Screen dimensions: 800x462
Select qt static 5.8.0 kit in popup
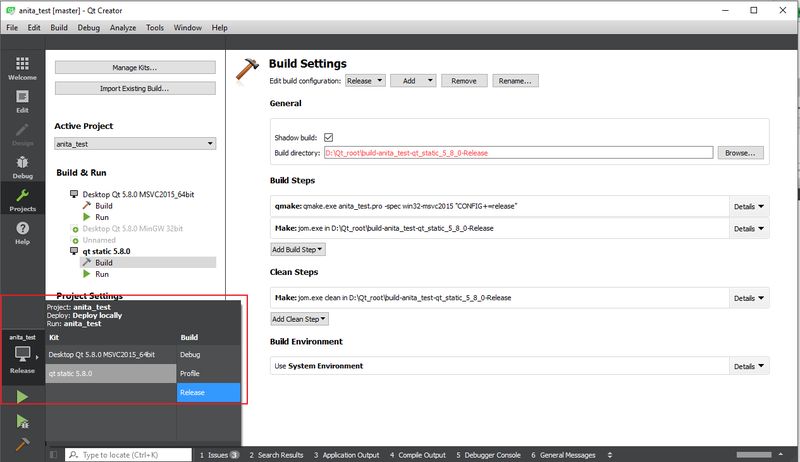111,373
